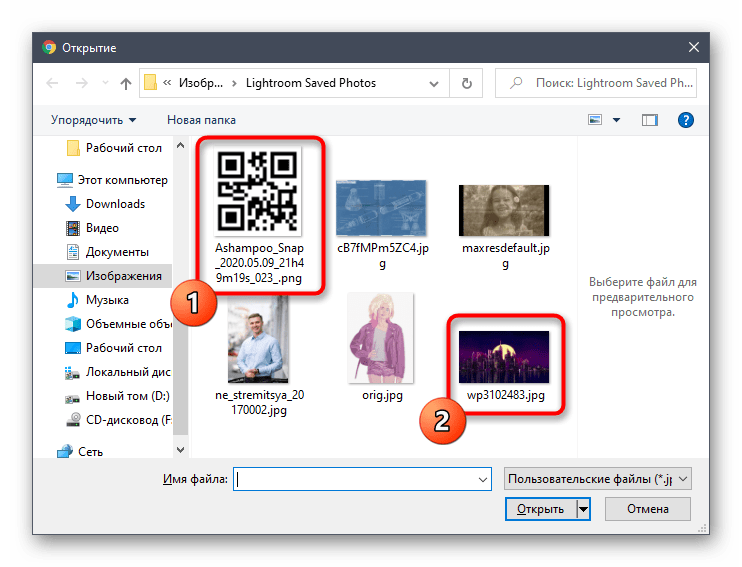Open the view options dropdown arrow
742x567 pixels.
pyautogui.click(x=616, y=120)
